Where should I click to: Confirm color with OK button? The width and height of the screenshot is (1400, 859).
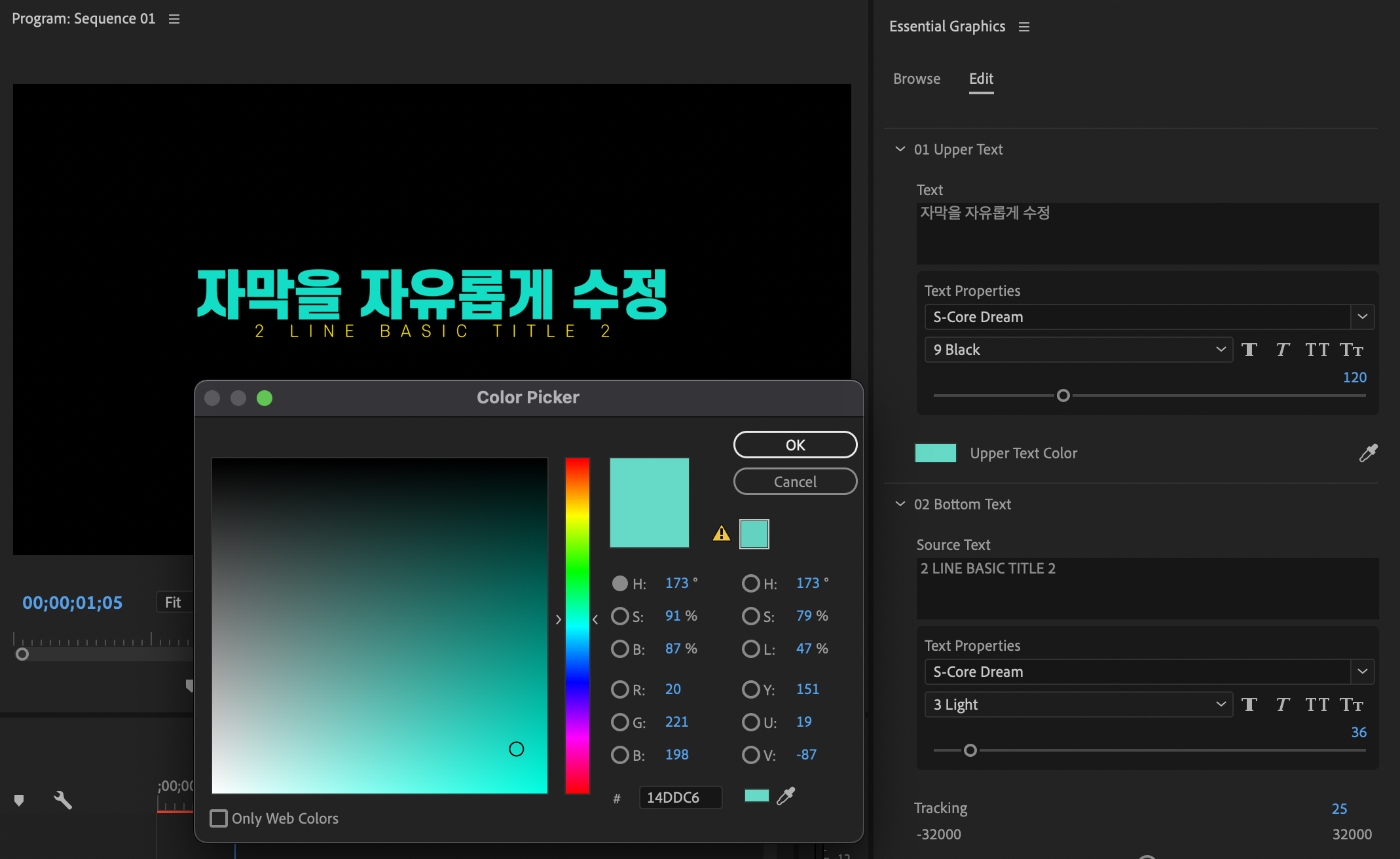pos(795,445)
